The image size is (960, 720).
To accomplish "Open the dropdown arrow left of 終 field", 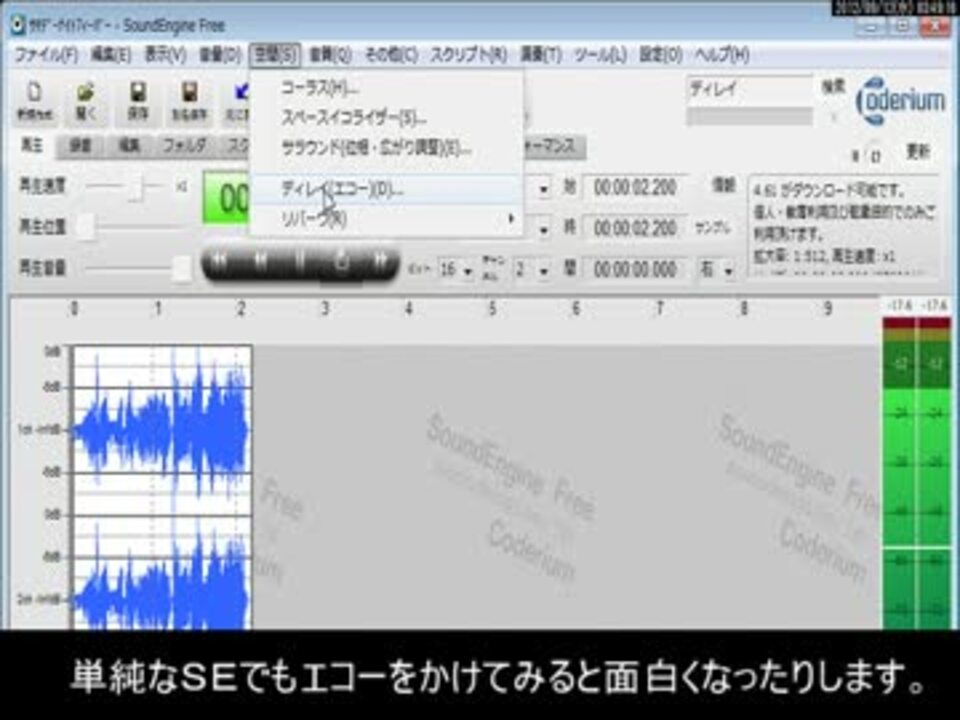I will coord(543,230).
